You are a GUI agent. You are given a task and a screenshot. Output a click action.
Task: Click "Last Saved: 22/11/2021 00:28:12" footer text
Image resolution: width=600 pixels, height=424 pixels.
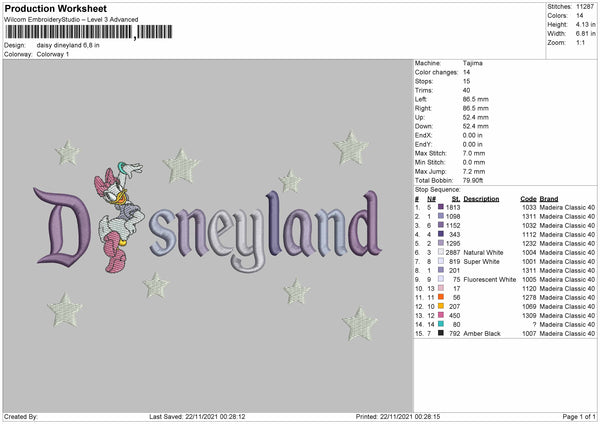tap(197, 417)
